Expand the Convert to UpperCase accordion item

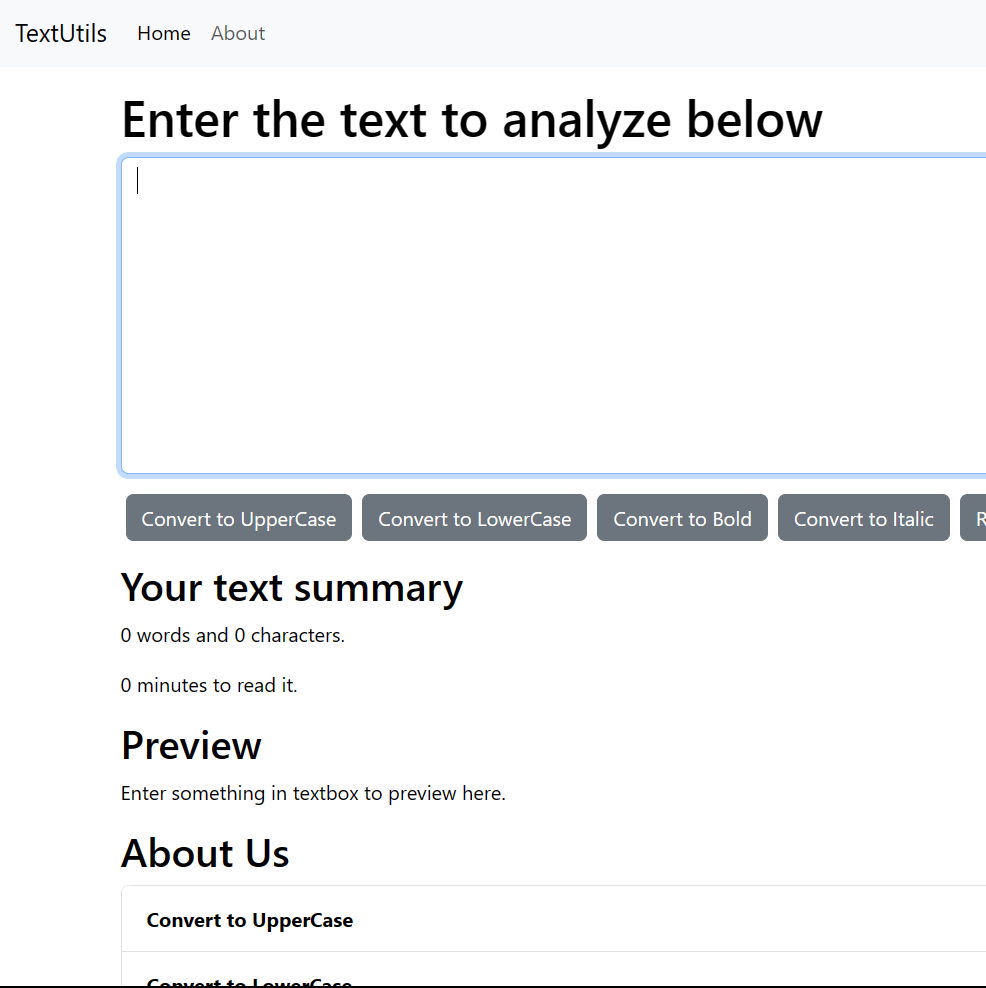tap(554, 920)
